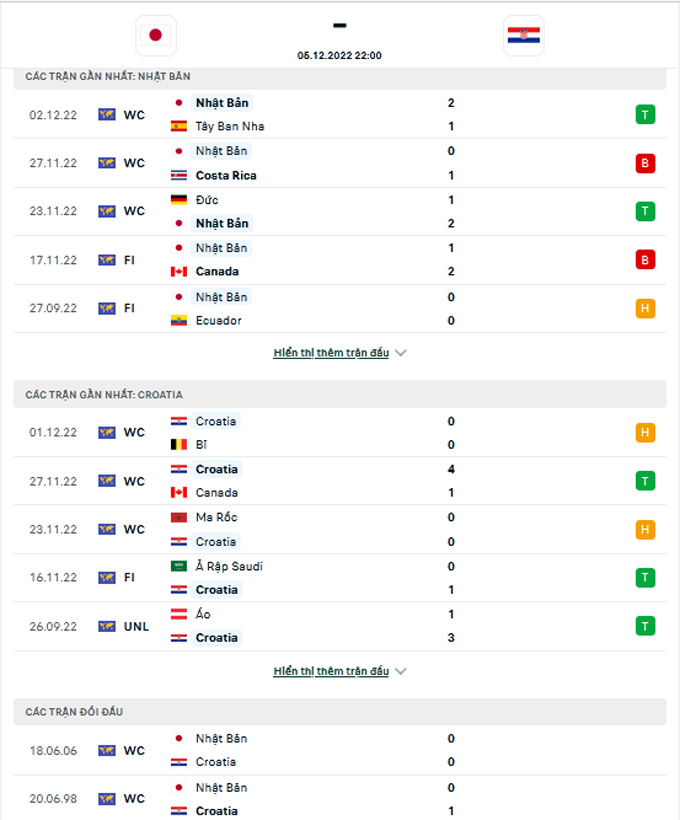Click the UNL competition icon on 26.09.22
680x820 pixels.
pos(107,627)
